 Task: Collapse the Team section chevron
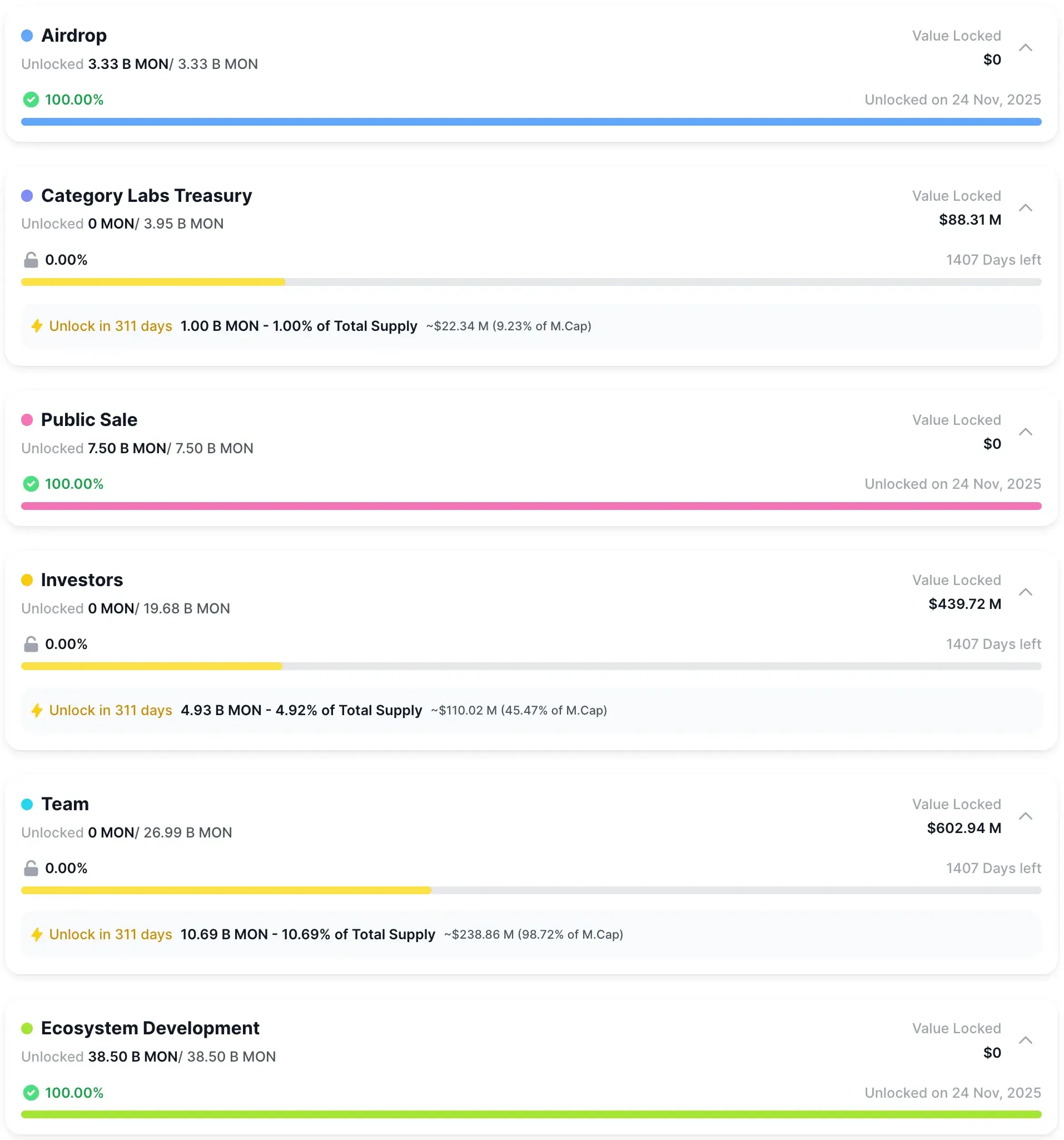click(x=1025, y=816)
